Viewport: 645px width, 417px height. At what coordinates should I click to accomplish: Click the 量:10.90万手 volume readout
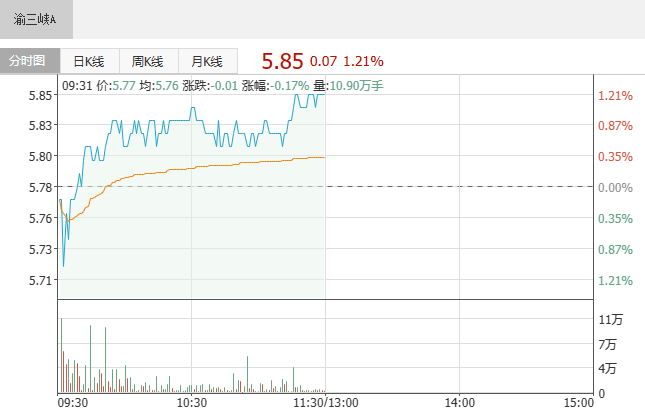pyautogui.click(x=349, y=86)
